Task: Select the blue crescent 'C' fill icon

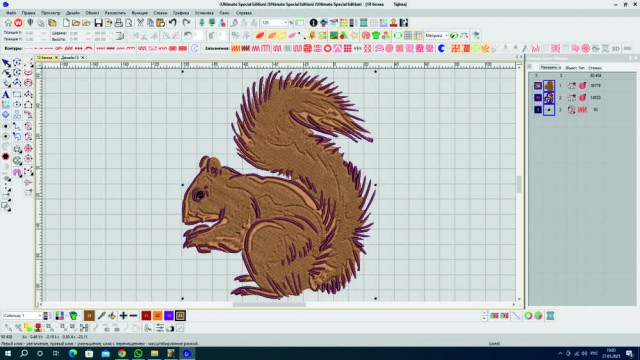Action: coord(441,49)
